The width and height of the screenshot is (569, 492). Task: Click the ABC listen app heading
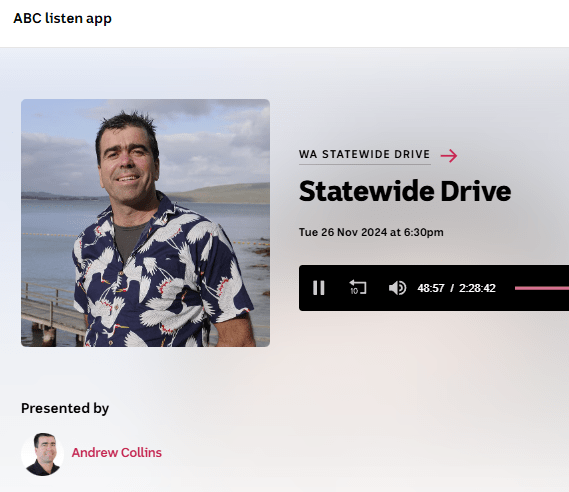62,18
